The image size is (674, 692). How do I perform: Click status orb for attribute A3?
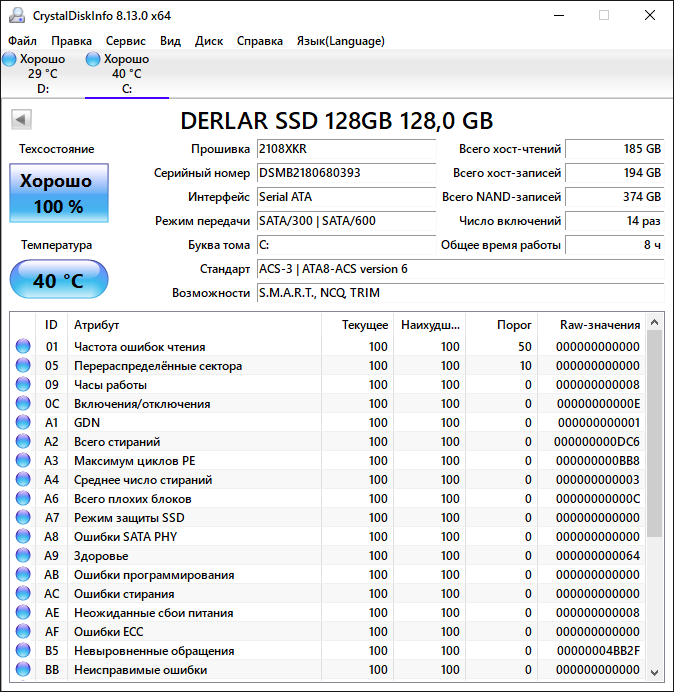coord(23,460)
